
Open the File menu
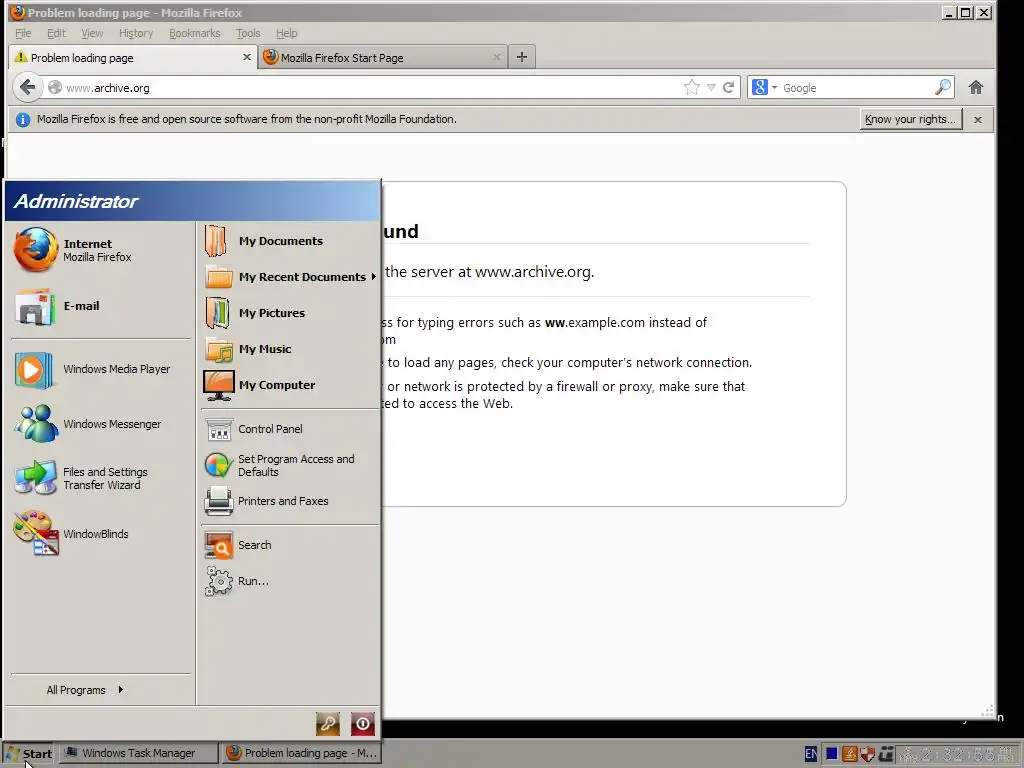tap(23, 33)
